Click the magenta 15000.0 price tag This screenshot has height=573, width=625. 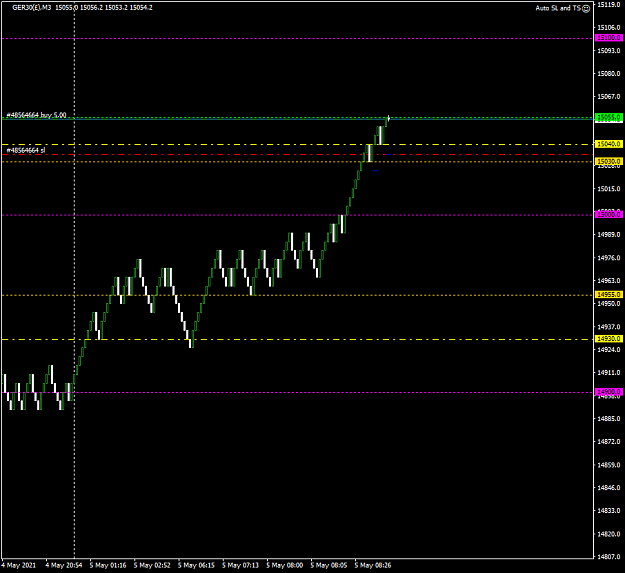coord(609,214)
